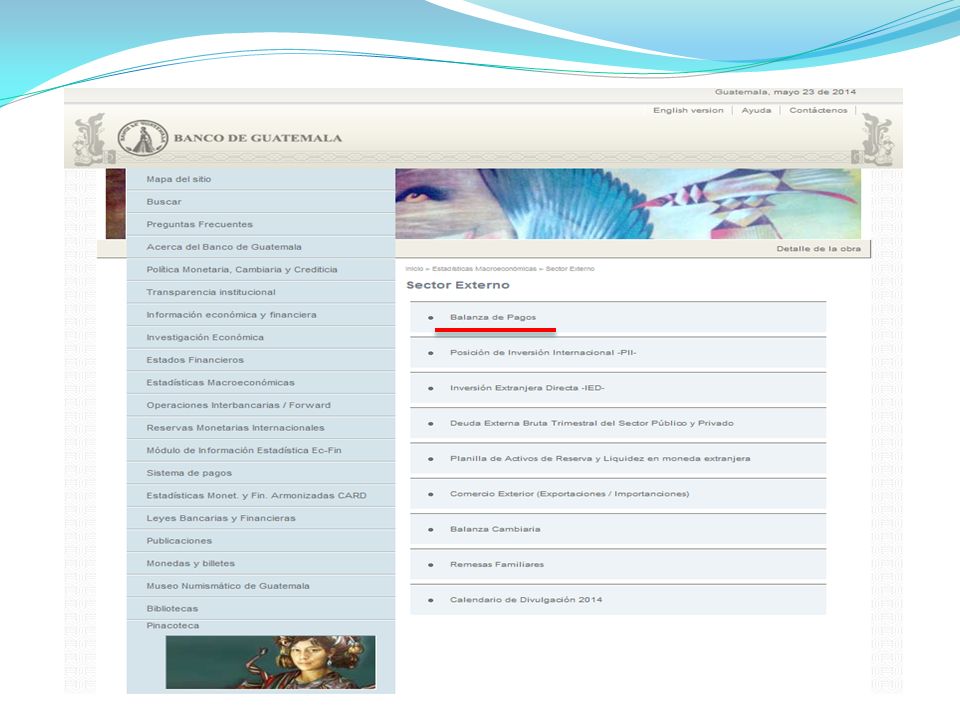Select Política Monetaria, Cambiaria y Crediticia
The height and width of the screenshot is (720, 960).
point(261,270)
